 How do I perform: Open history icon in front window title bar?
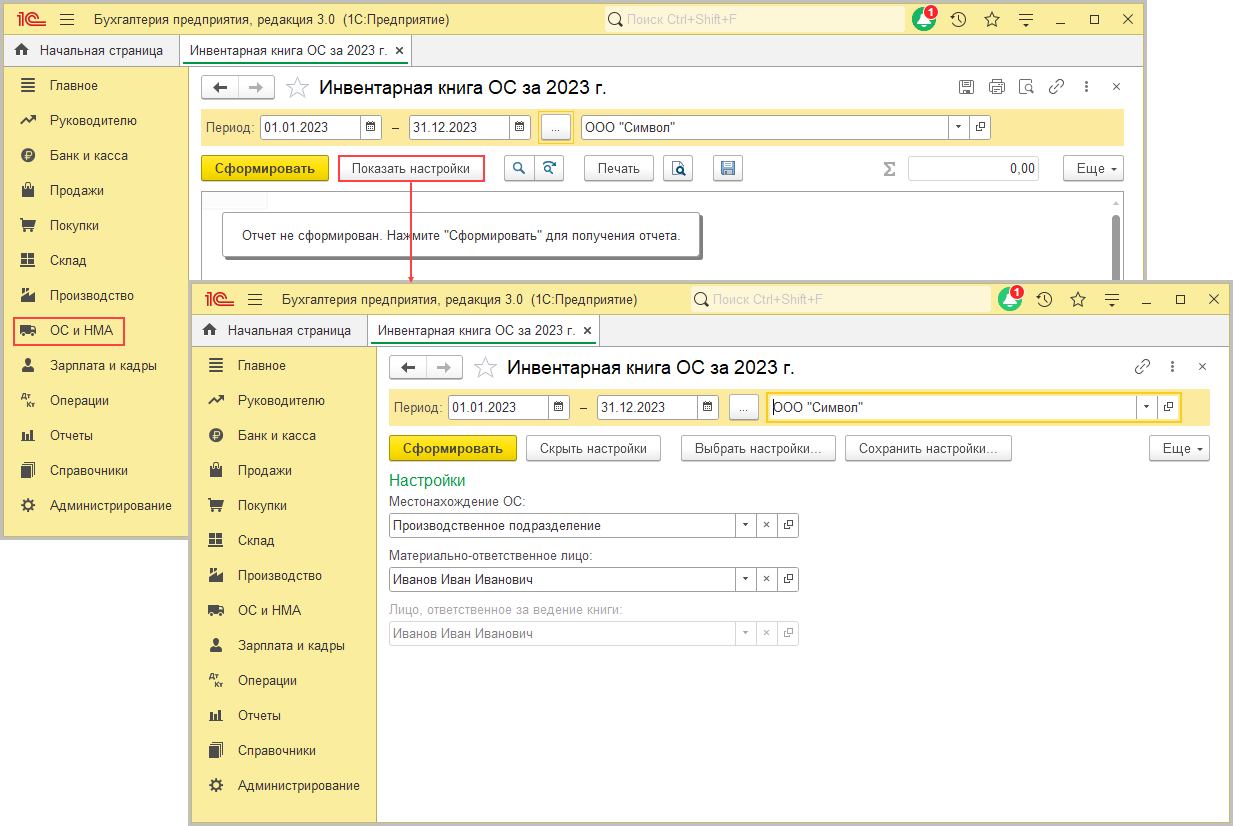1044,299
